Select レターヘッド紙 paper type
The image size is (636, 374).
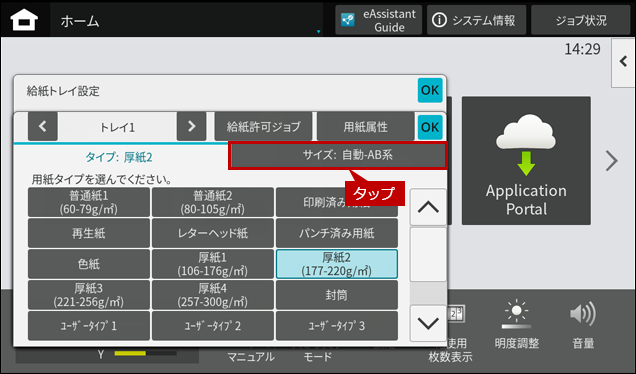pos(213,233)
